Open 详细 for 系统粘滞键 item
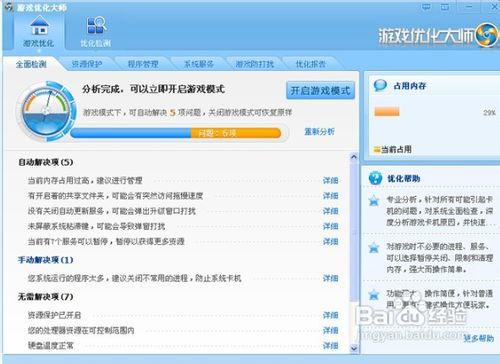 point(330,226)
